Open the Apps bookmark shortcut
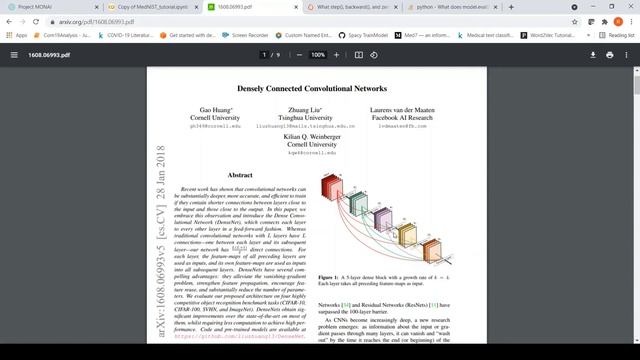Screen dimensions: 640x360 click(x=17, y=36)
